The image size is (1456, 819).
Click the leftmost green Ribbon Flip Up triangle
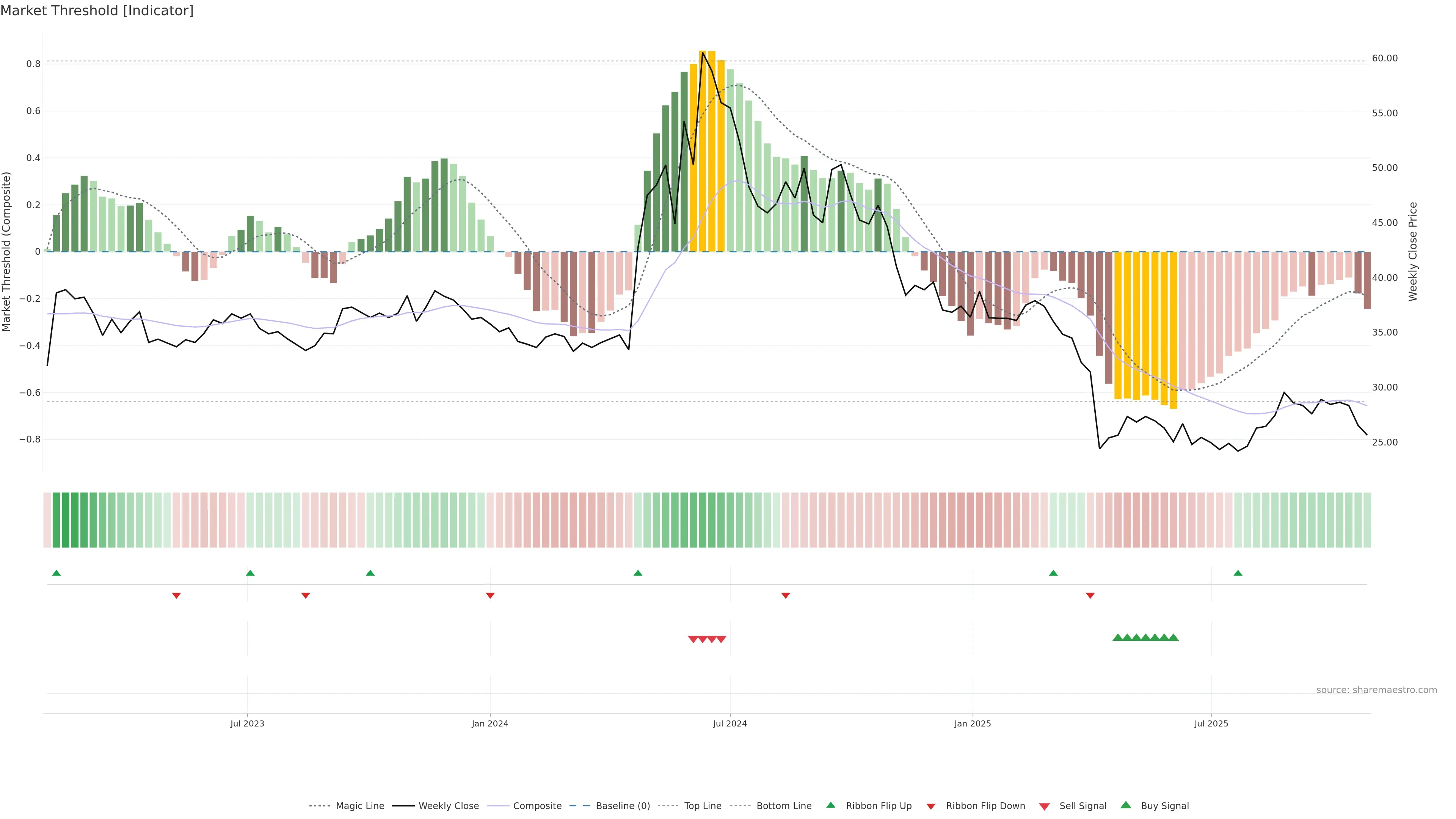point(56,573)
